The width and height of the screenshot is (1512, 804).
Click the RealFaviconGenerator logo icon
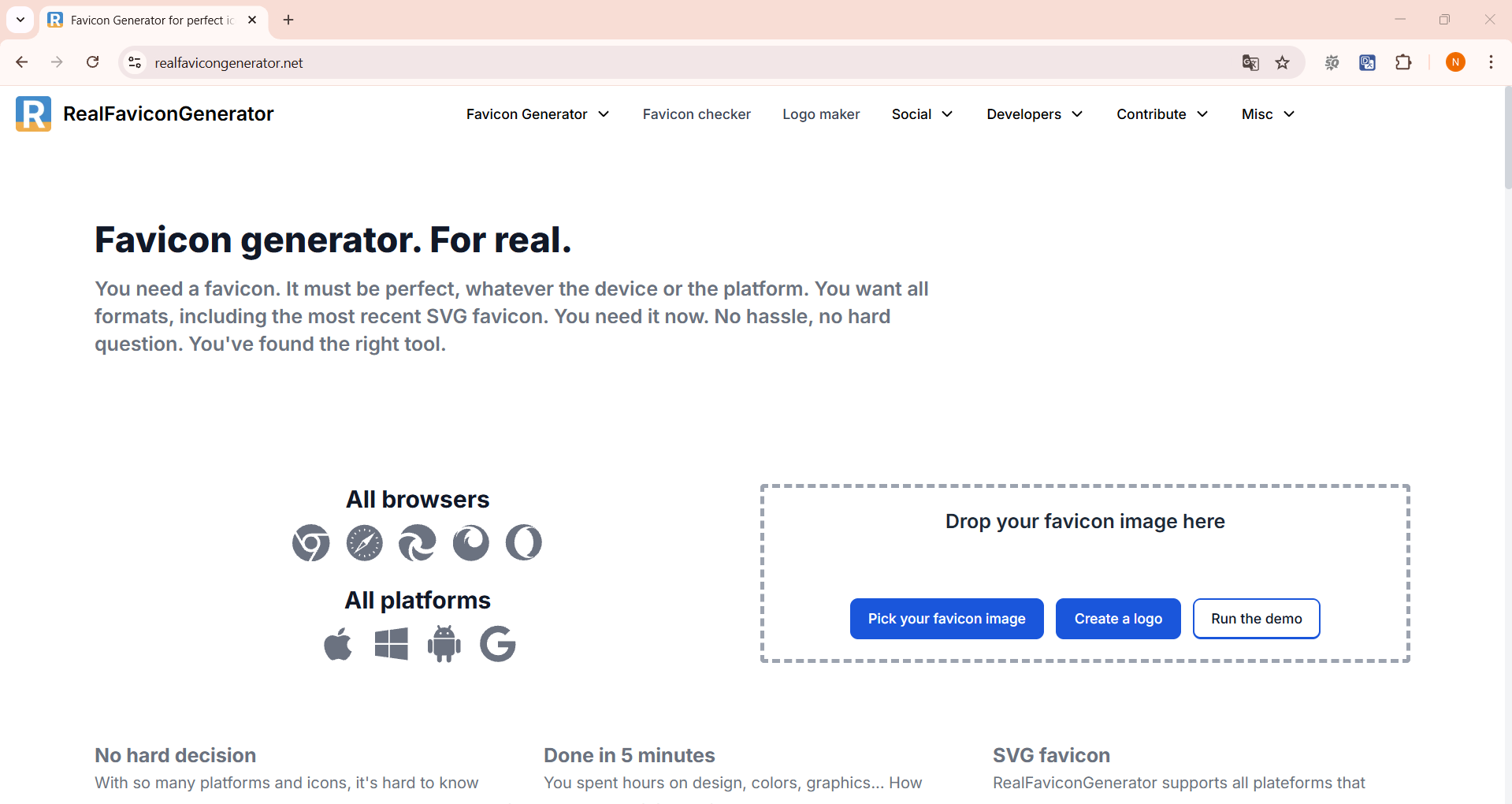[33, 114]
